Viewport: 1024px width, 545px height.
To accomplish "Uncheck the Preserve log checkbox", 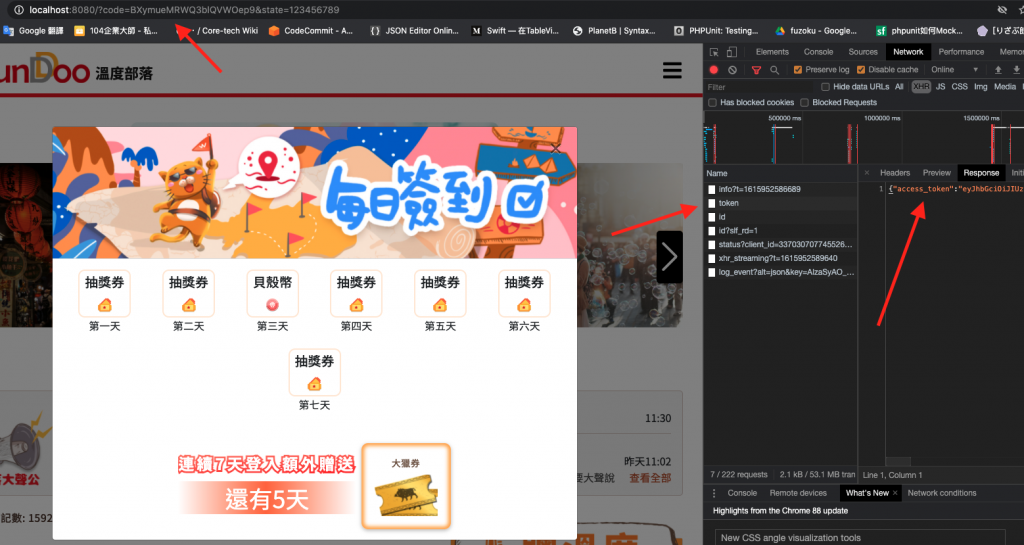I will tap(797, 70).
